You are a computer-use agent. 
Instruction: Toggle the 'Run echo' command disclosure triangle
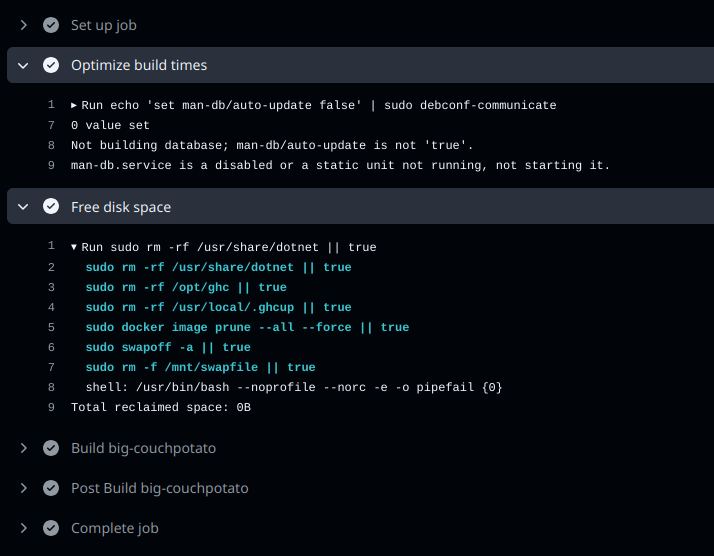click(x=74, y=105)
